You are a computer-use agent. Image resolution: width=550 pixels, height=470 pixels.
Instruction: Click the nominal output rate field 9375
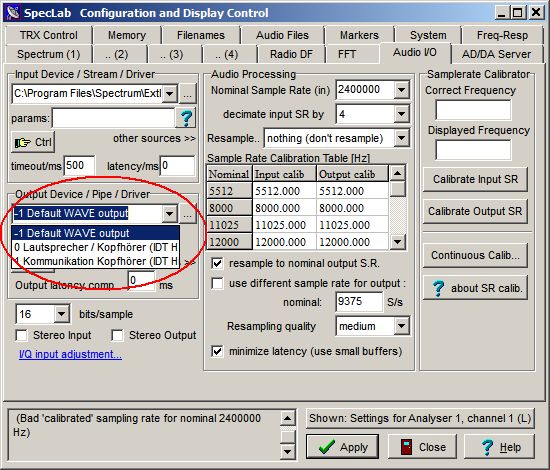click(x=359, y=302)
